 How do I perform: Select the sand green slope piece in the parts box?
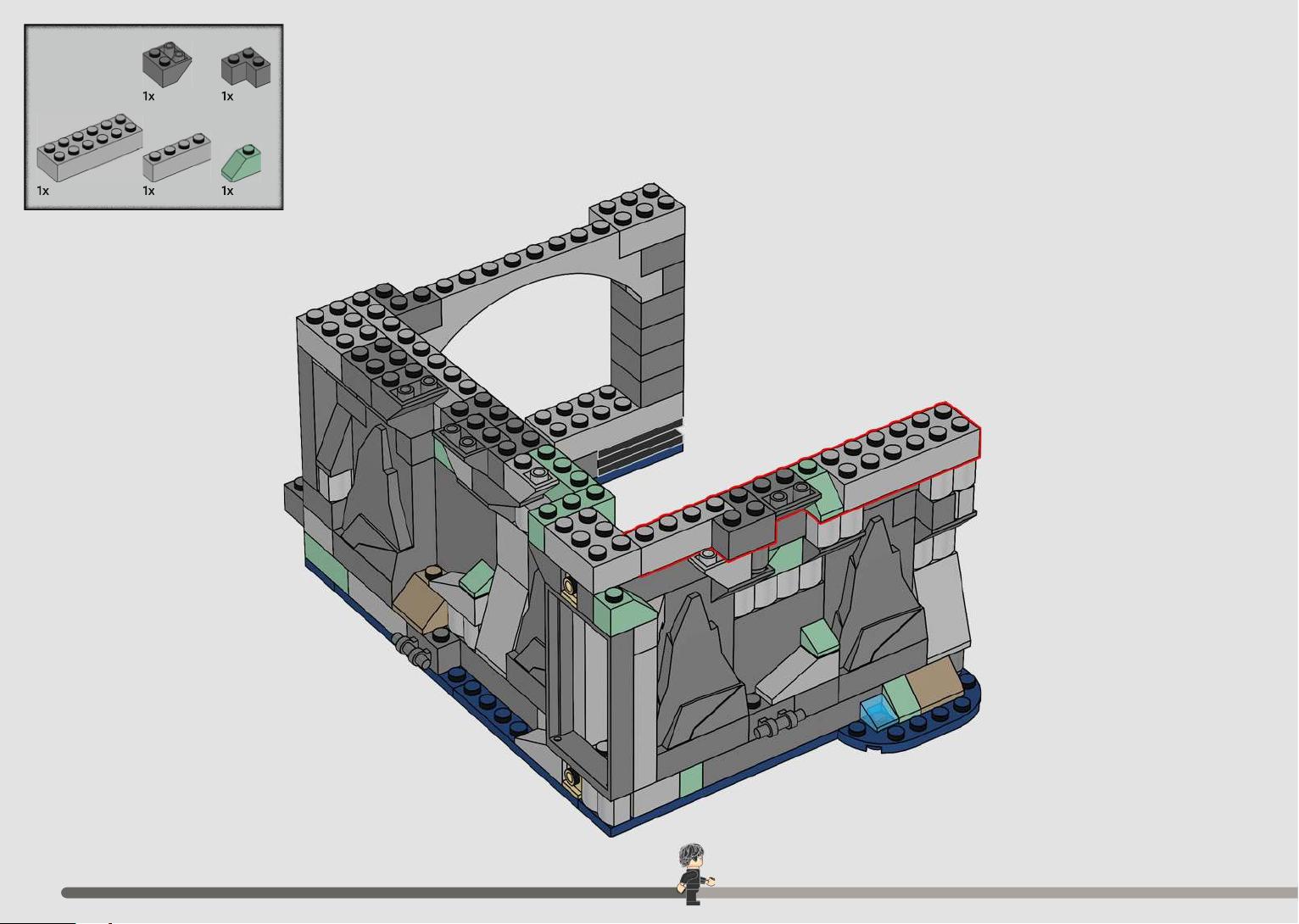pyautogui.click(x=241, y=163)
